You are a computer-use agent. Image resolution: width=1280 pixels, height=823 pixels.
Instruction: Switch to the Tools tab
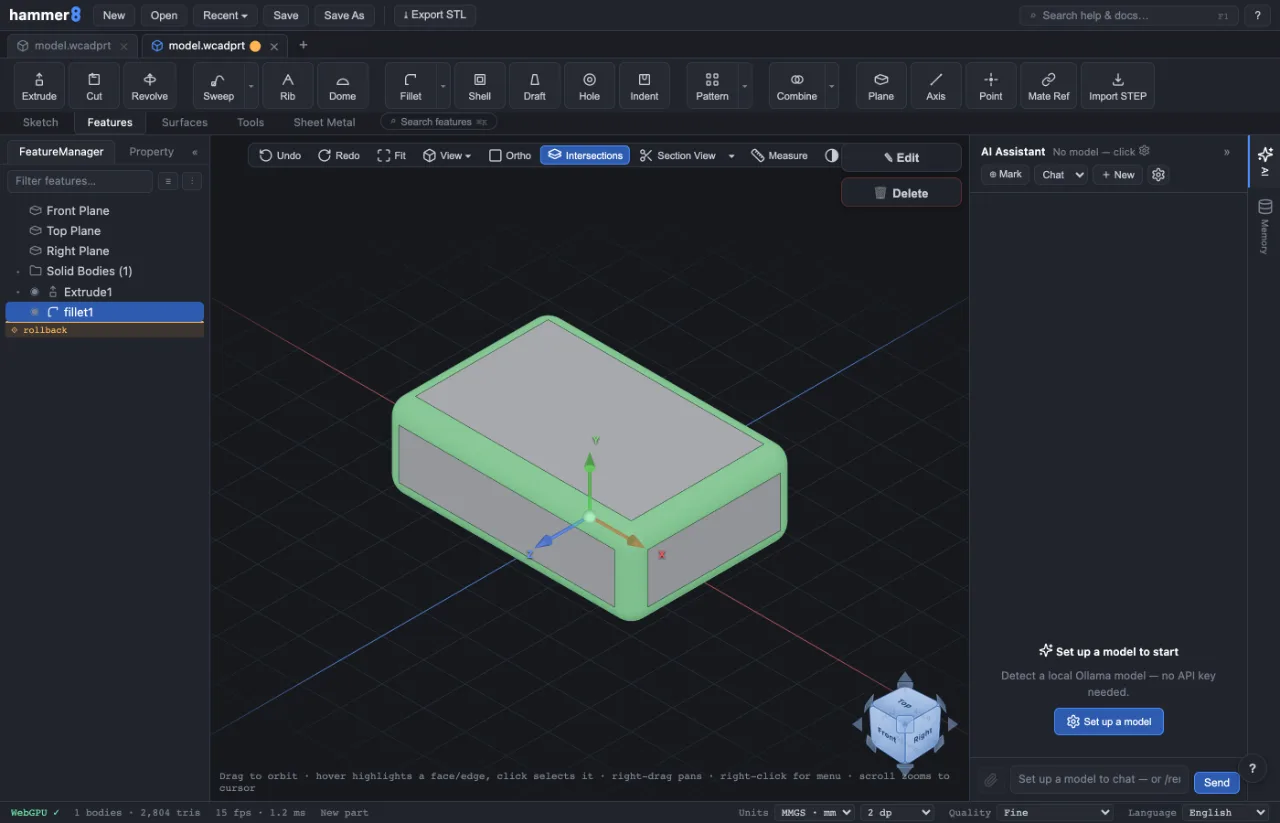click(251, 122)
